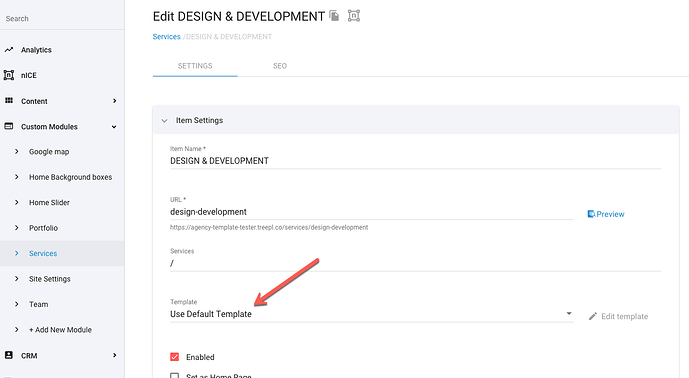This screenshot has width=689, height=378.
Task: Click into the Item Name field
Action: tap(416, 161)
